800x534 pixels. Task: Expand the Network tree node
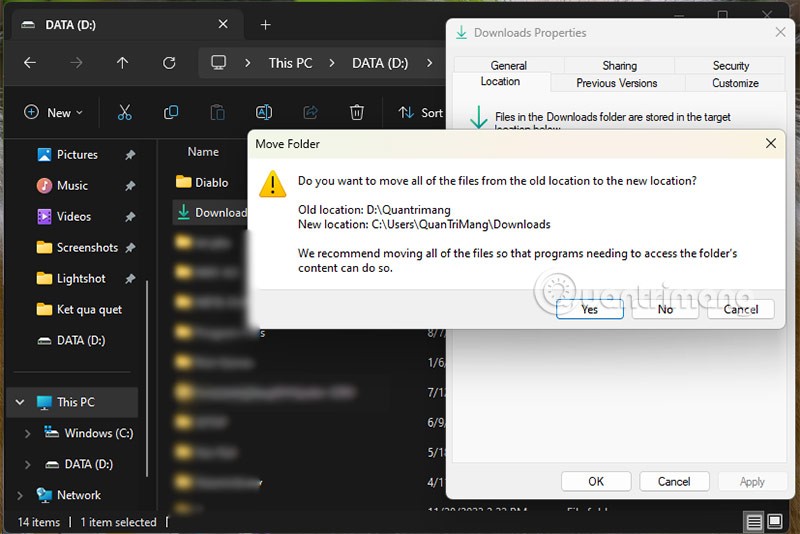point(19,495)
